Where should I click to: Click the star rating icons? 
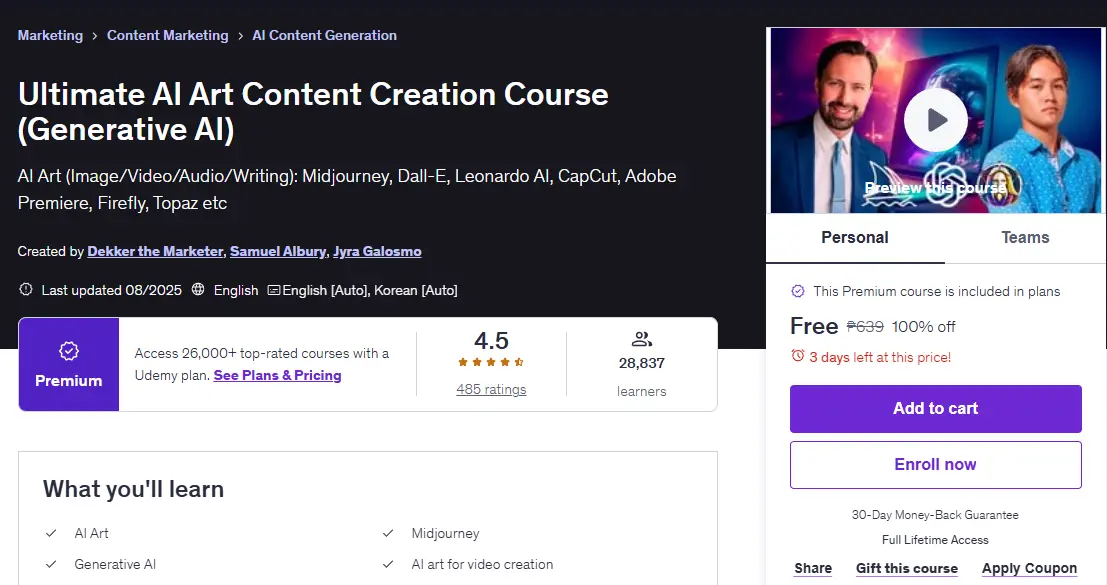(491, 362)
